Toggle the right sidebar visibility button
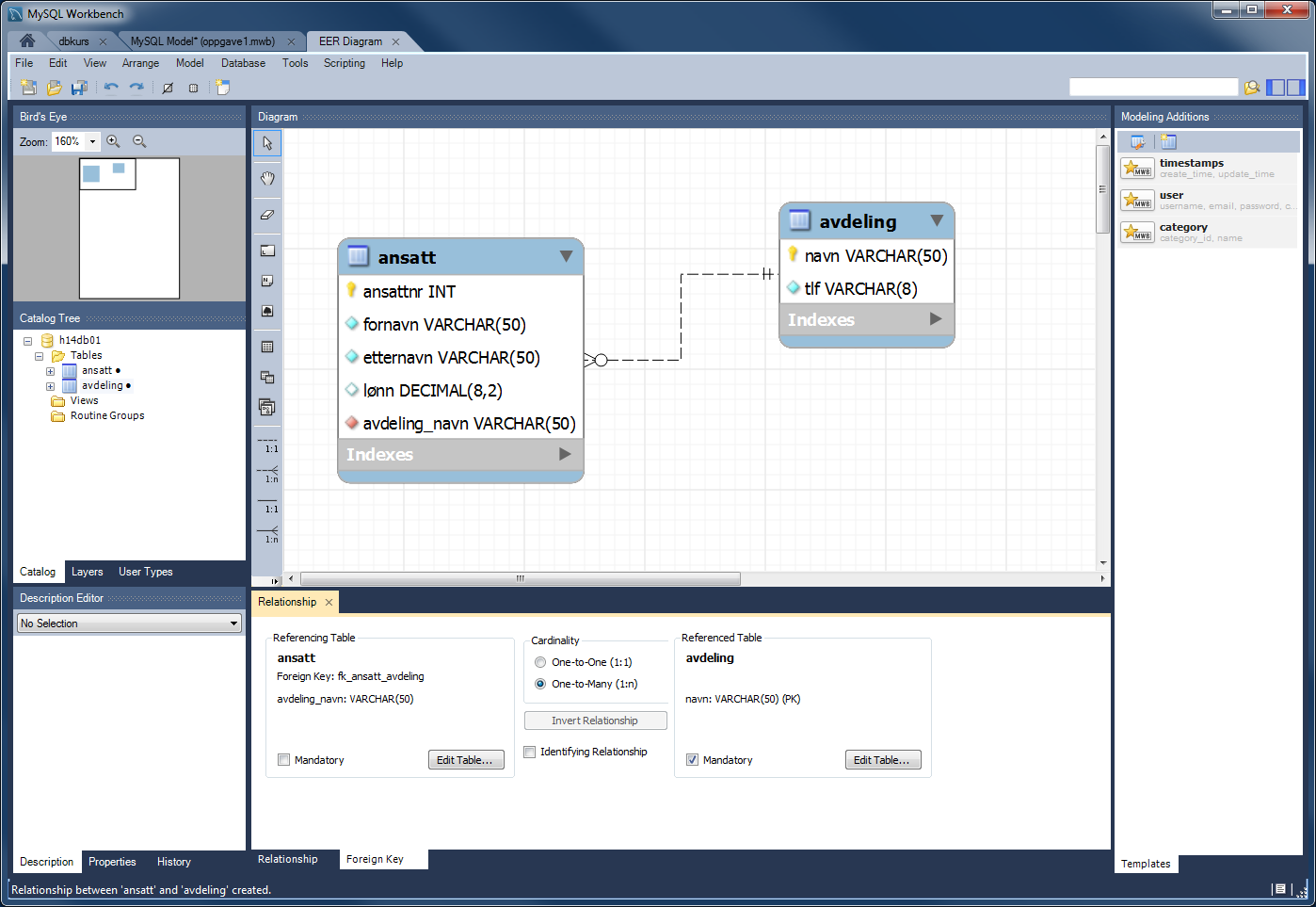1316x907 pixels. pyautogui.click(x=1296, y=88)
